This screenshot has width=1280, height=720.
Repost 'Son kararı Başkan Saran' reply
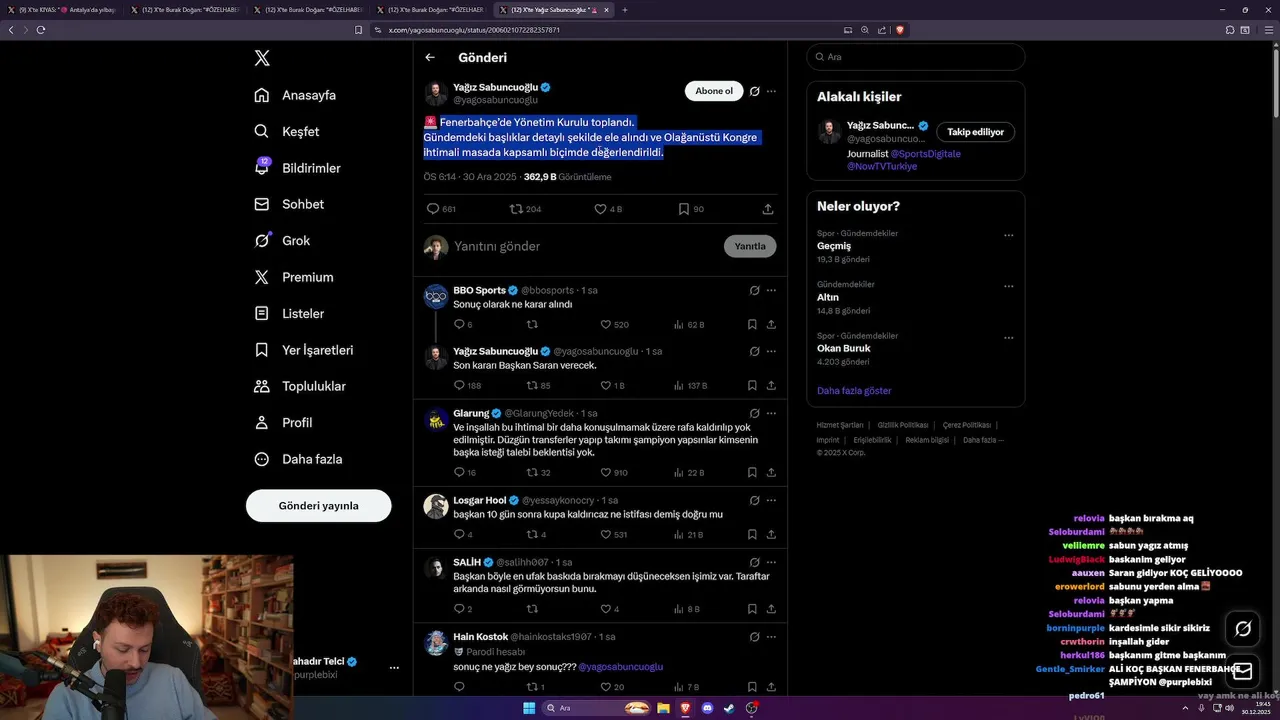point(538,385)
